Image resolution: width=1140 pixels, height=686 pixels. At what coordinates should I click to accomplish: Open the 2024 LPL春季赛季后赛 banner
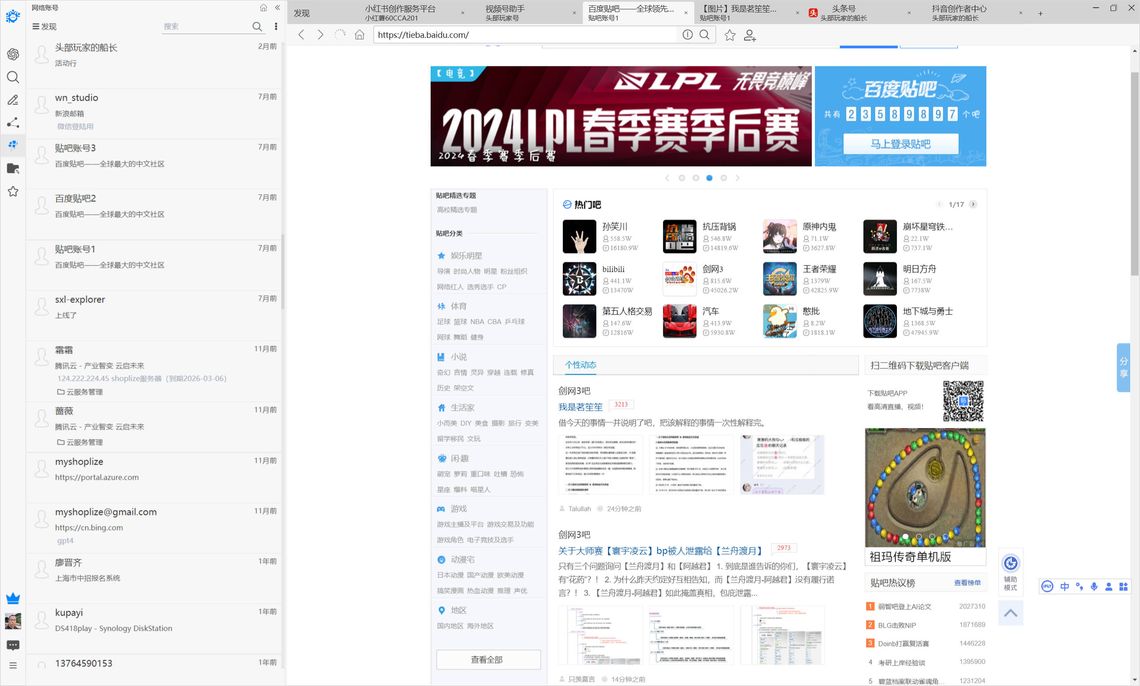621,116
